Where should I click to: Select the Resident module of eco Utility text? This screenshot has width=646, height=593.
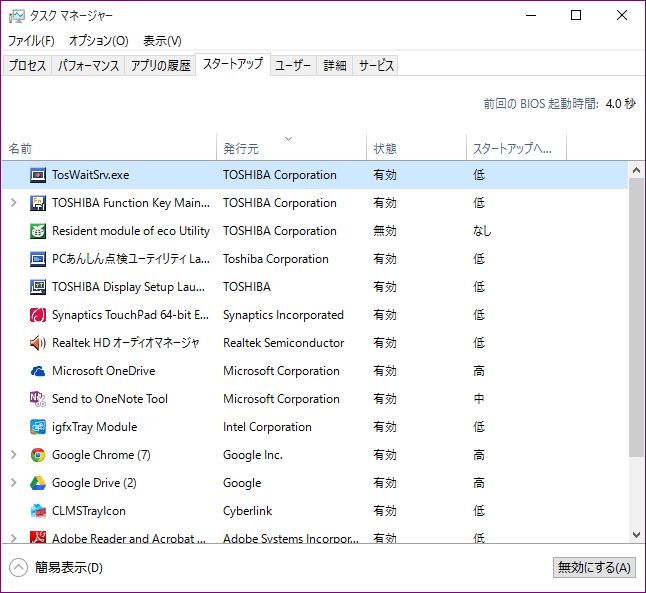[x=131, y=231]
